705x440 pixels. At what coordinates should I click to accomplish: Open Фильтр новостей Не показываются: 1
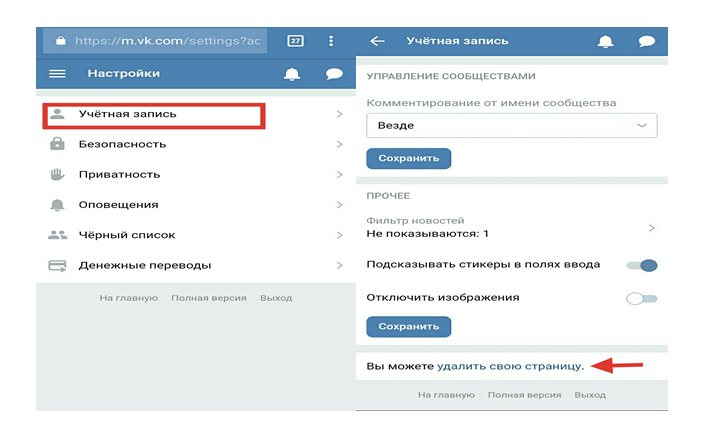[512, 227]
